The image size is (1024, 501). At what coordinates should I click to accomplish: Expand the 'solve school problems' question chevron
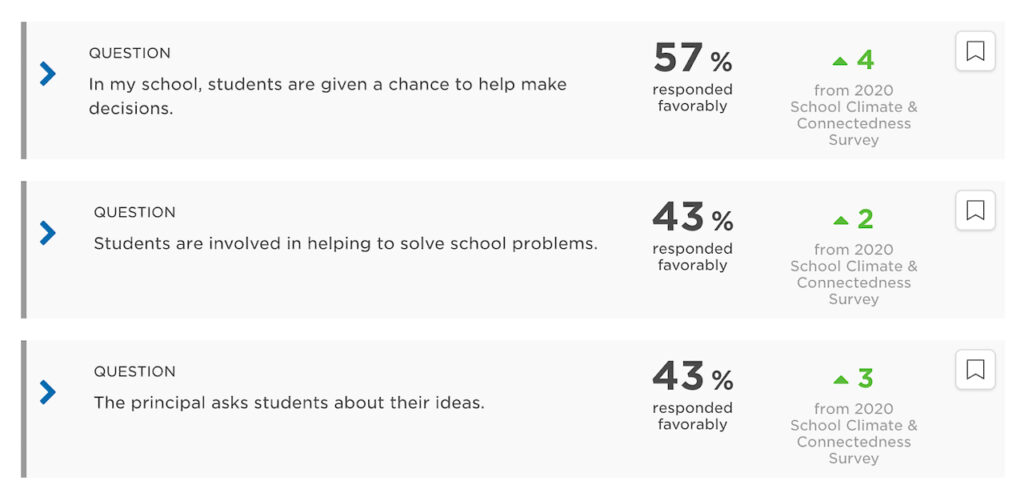(48, 233)
